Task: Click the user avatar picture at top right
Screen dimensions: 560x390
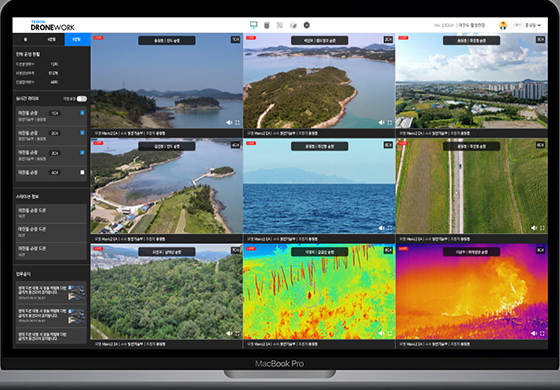Action: pos(503,25)
